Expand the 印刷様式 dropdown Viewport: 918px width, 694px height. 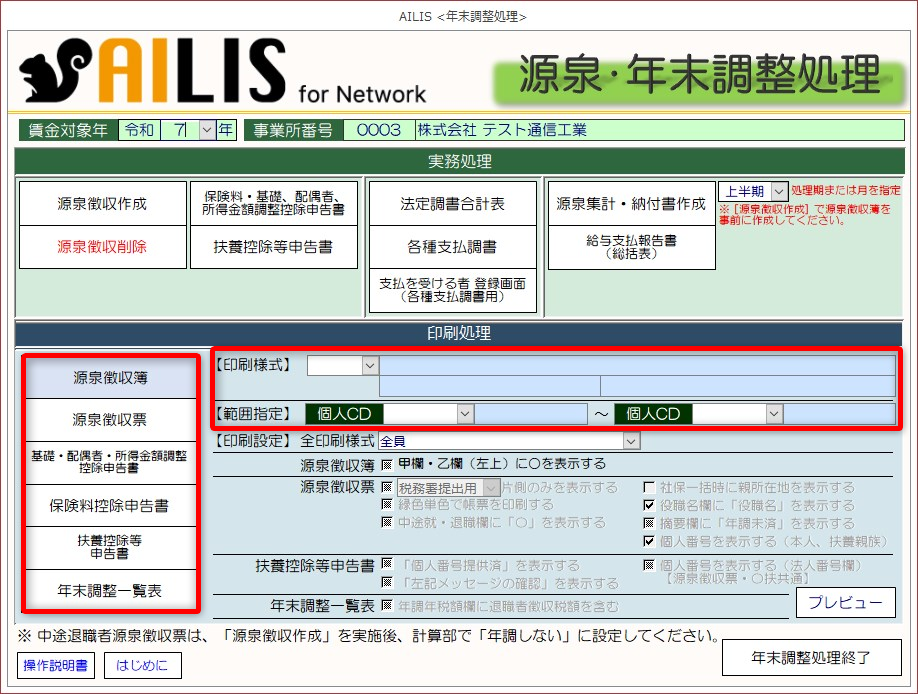(370, 366)
